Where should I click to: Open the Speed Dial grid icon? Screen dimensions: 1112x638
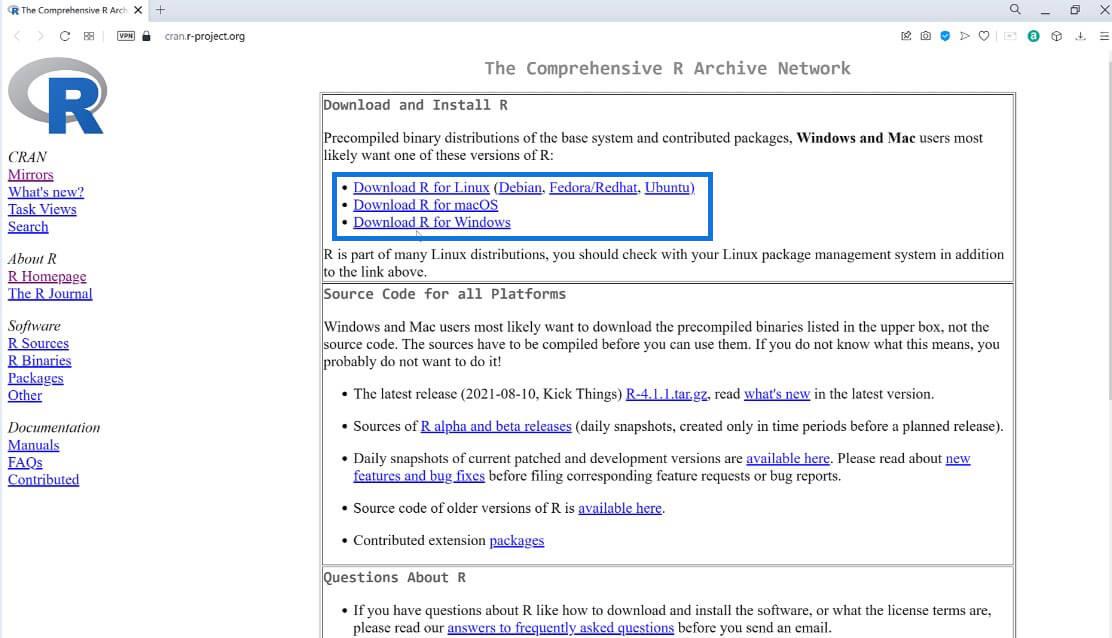point(89,36)
